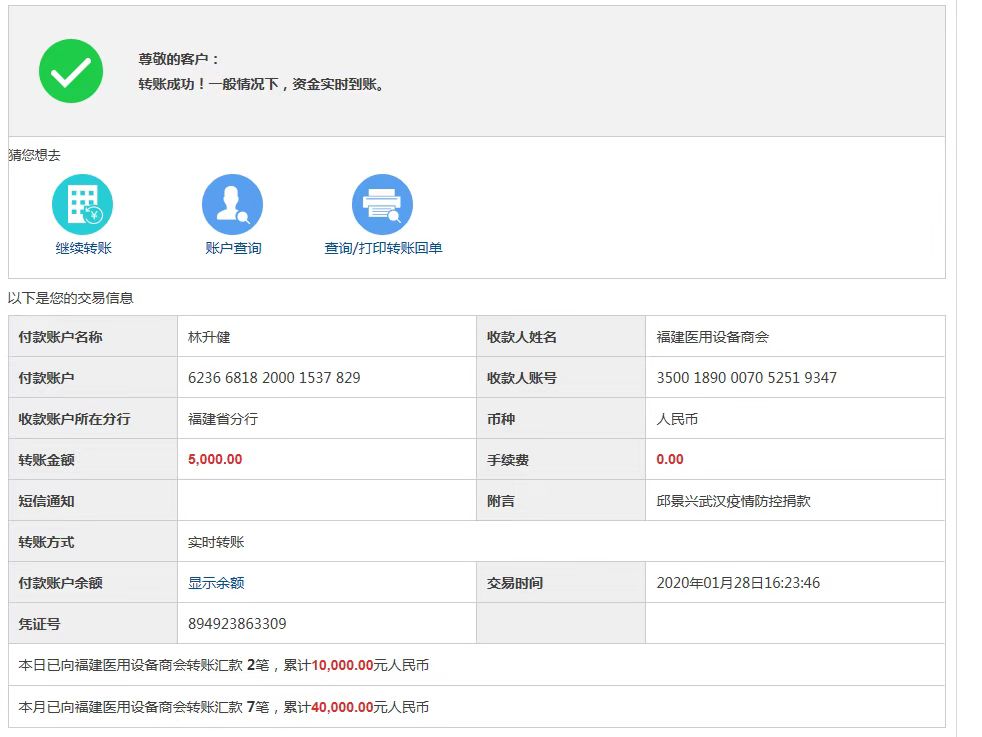
Task: Click the red fee value 0.00
Action: tap(670, 460)
